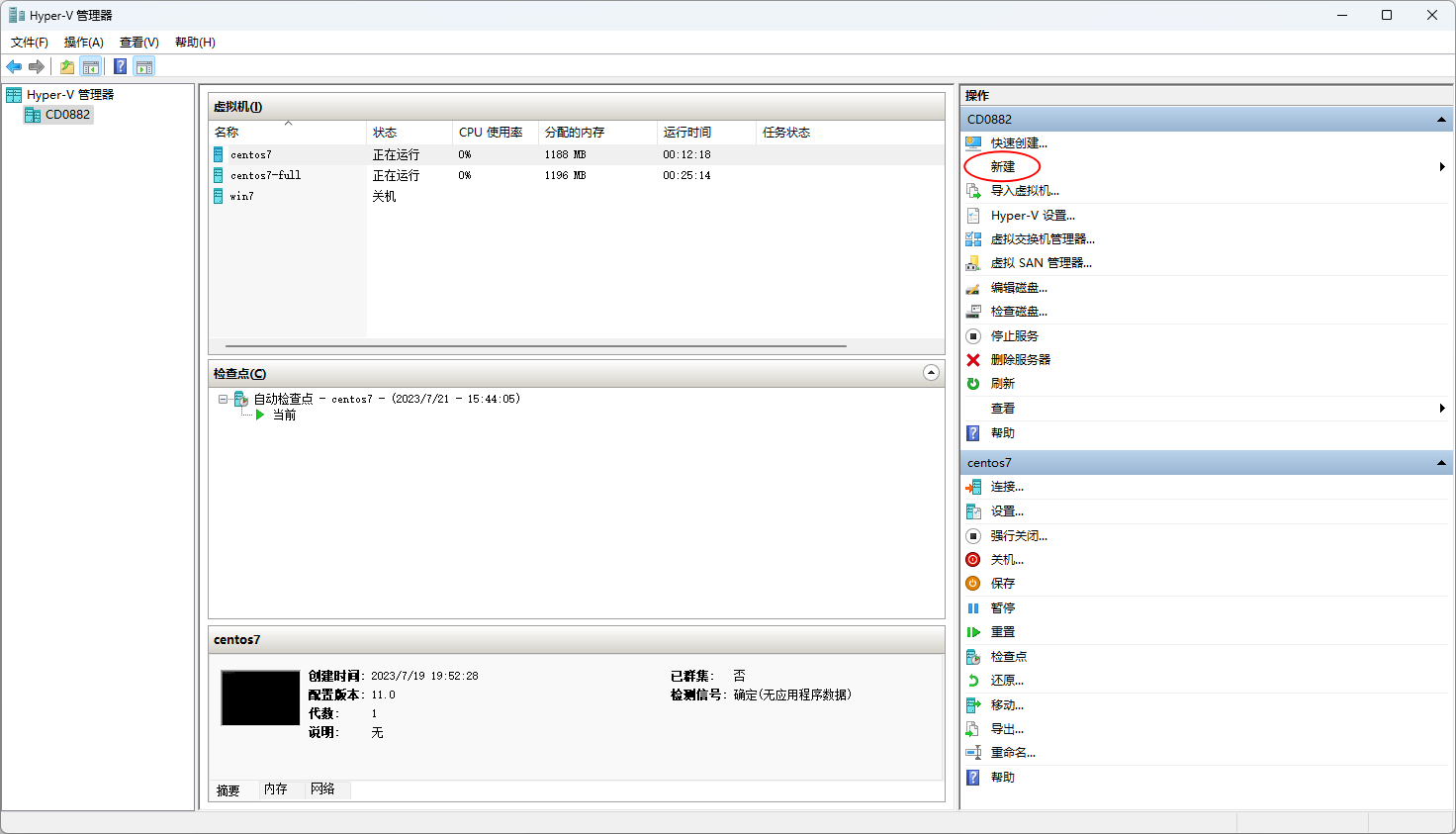
Task: Click the 还原 revert icon
Action: [973, 680]
